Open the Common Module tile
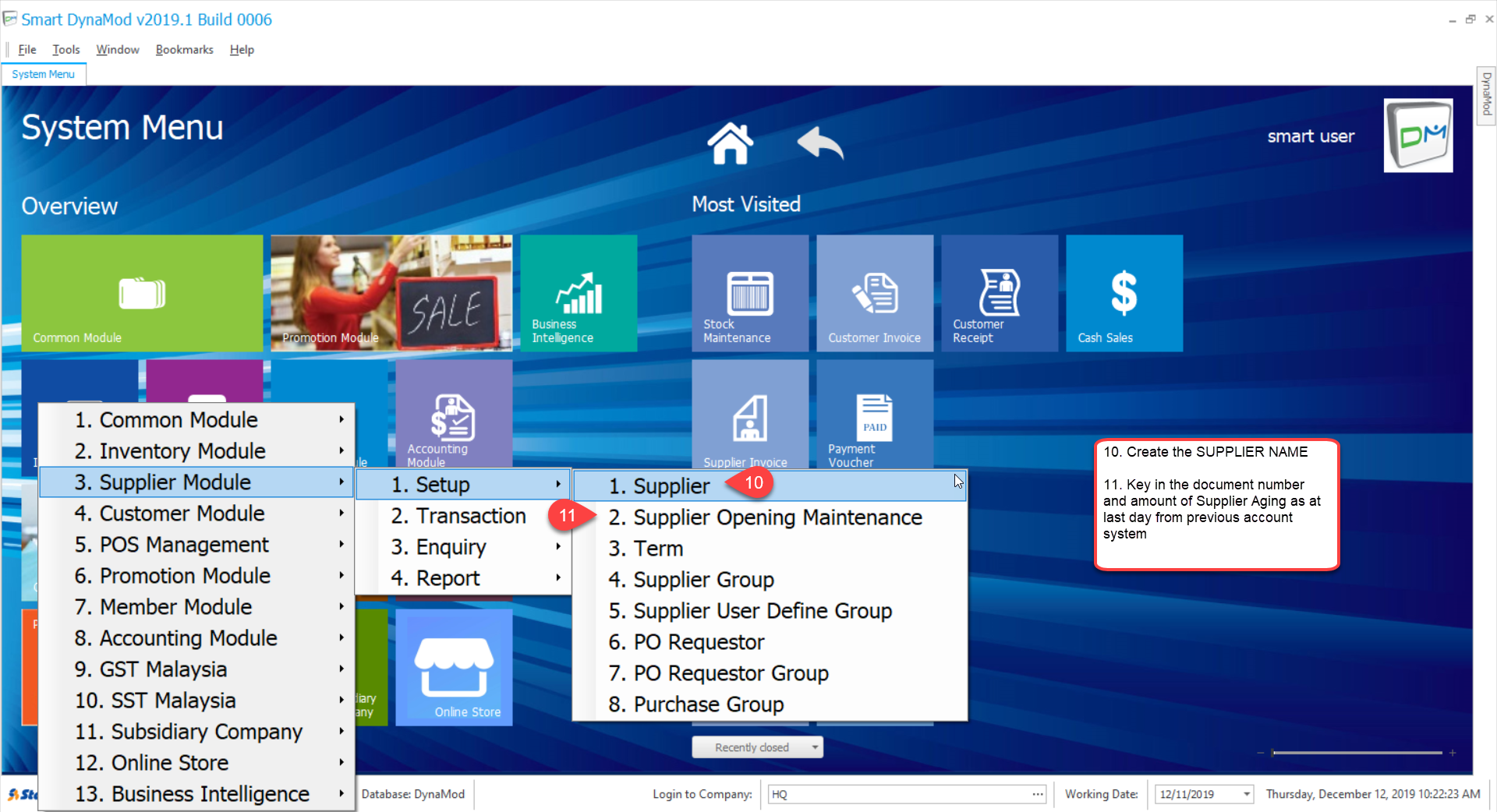 (x=142, y=293)
